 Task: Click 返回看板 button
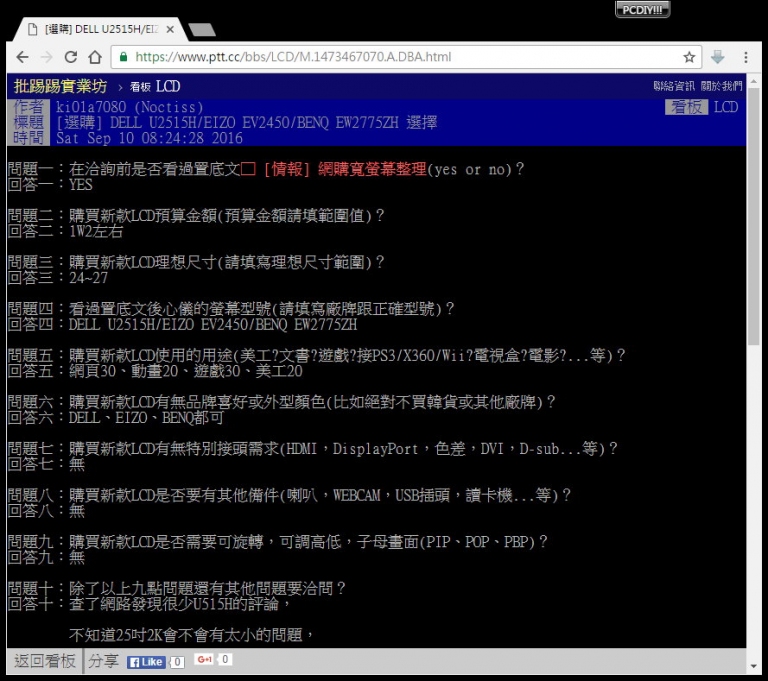(x=45, y=661)
